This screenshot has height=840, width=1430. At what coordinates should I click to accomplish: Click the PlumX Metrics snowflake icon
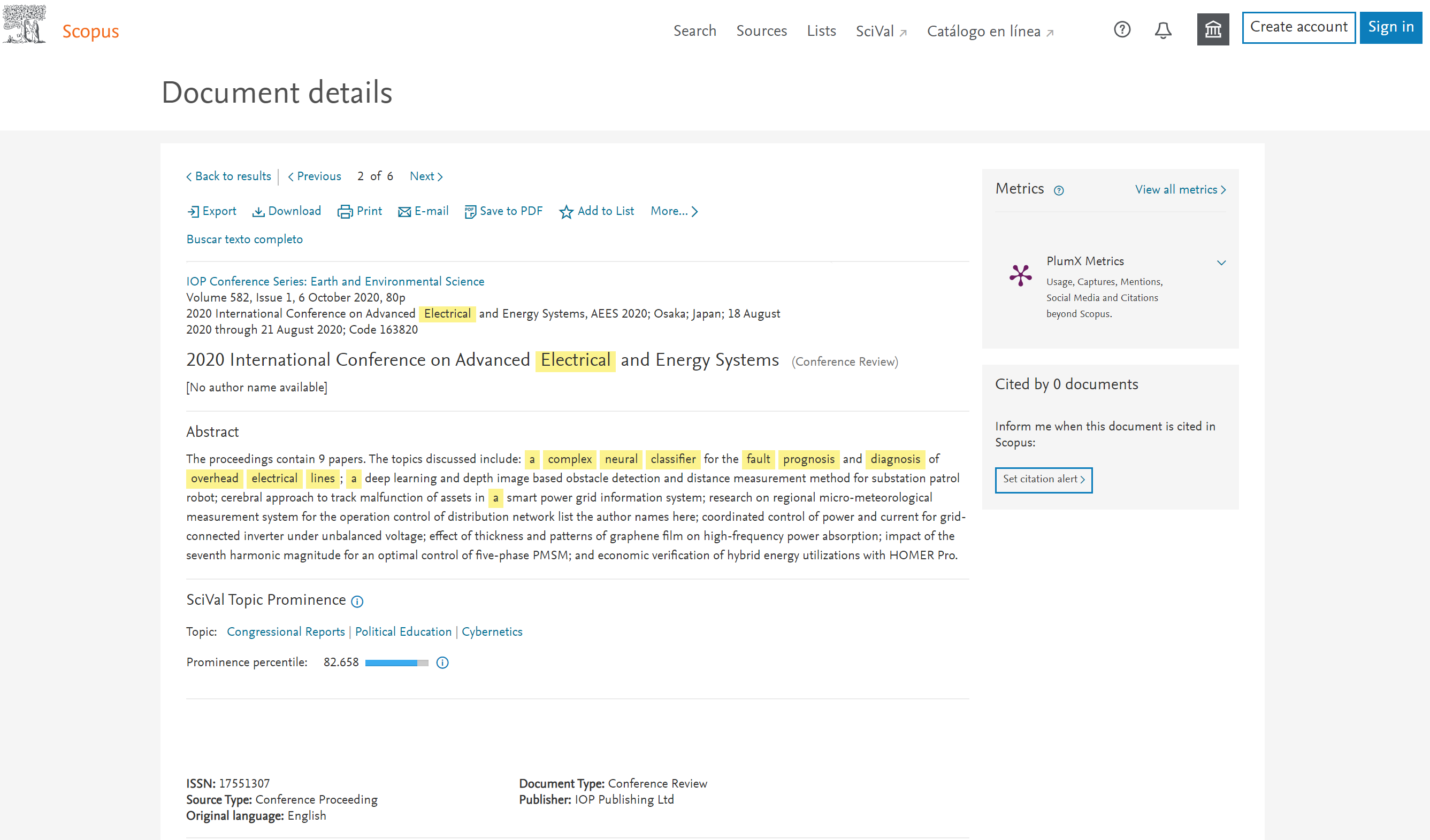click(x=1020, y=275)
